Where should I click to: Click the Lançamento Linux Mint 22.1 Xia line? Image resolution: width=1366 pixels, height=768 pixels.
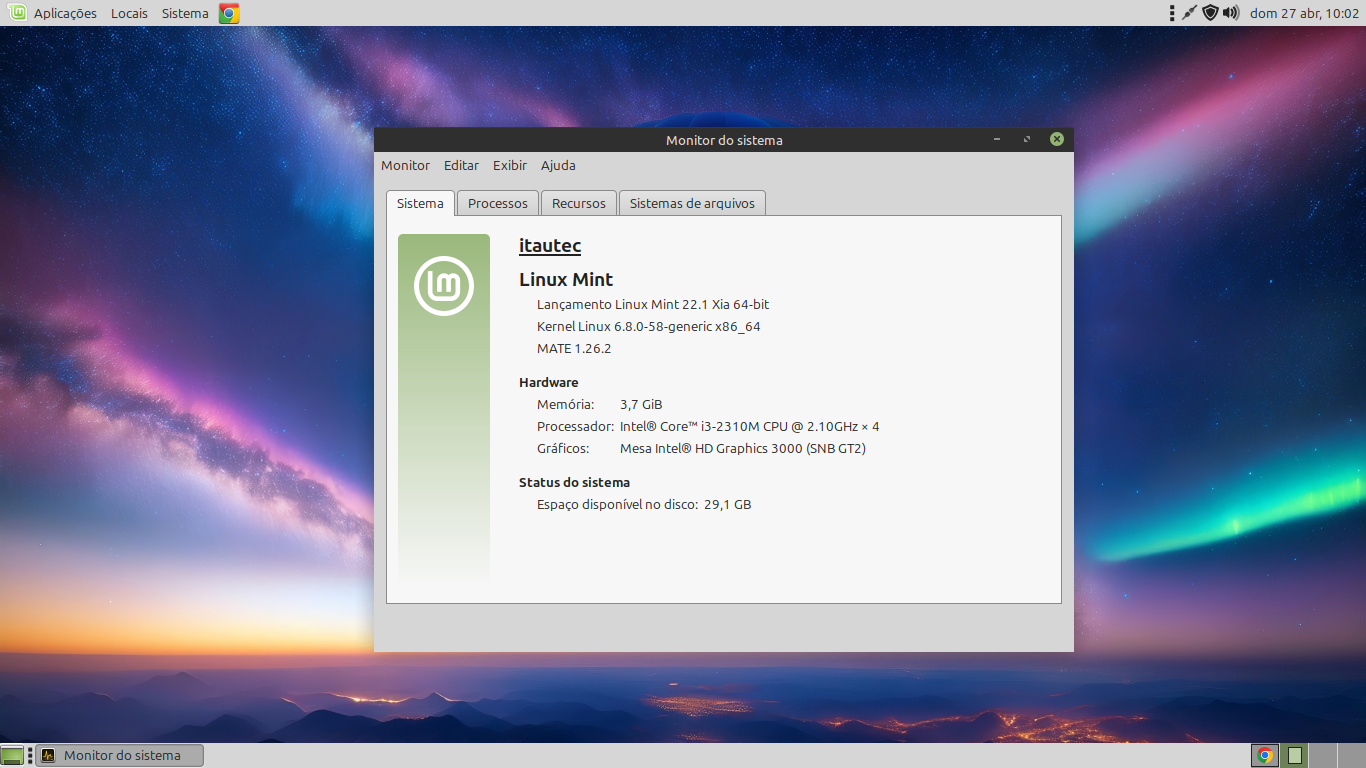(x=653, y=304)
